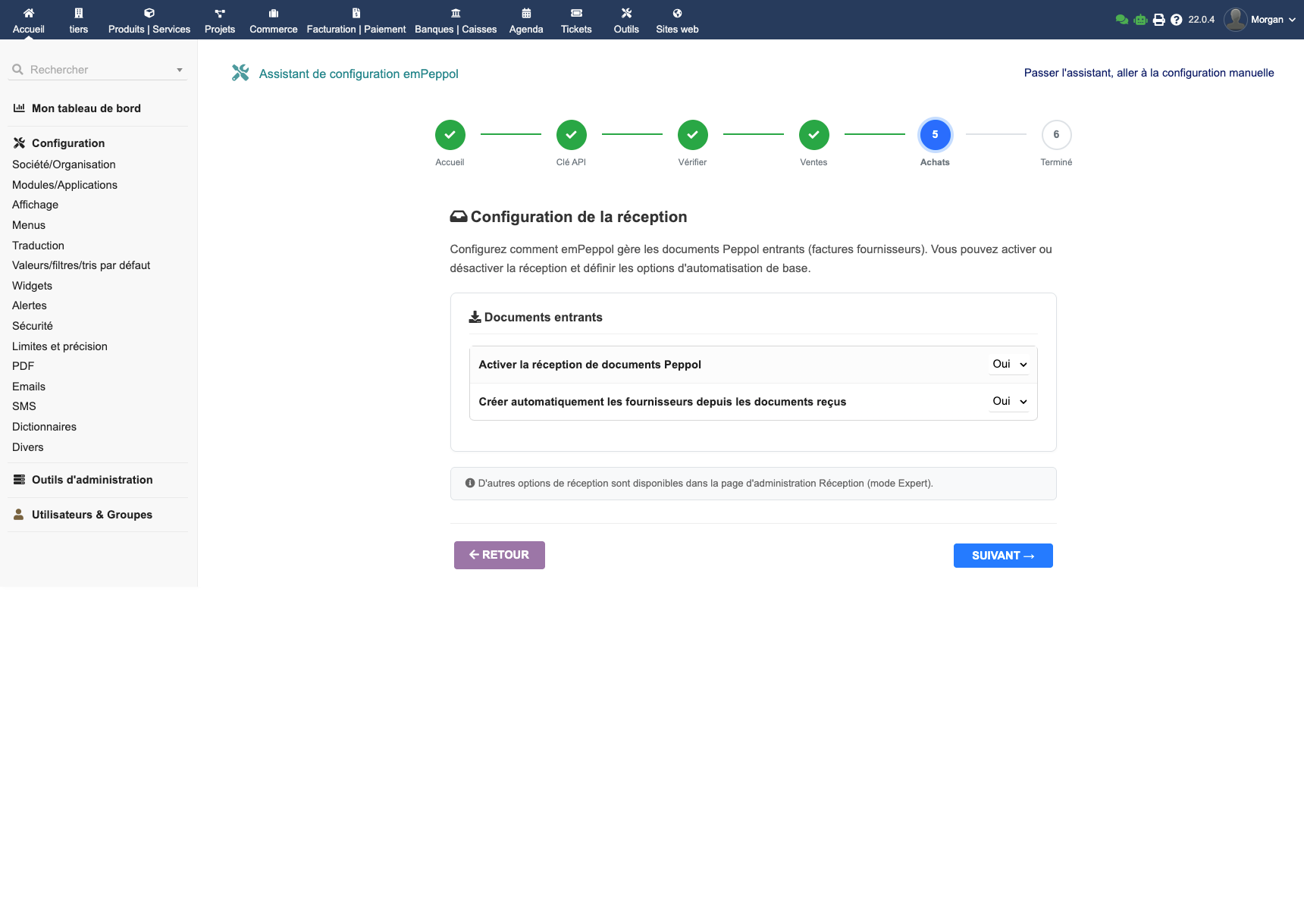The height and width of the screenshot is (924, 1304).
Task: Click the Rechercher search field
Action: (99, 70)
